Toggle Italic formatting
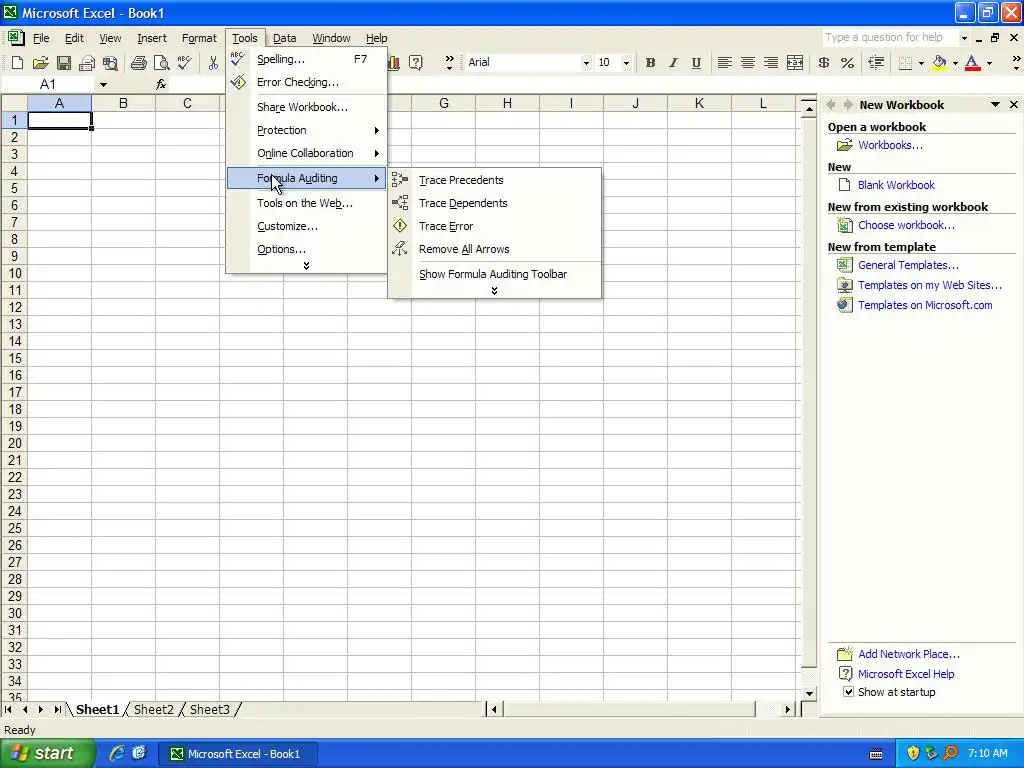The width and height of the screenshot is (1024, 768). click(673, 63)
